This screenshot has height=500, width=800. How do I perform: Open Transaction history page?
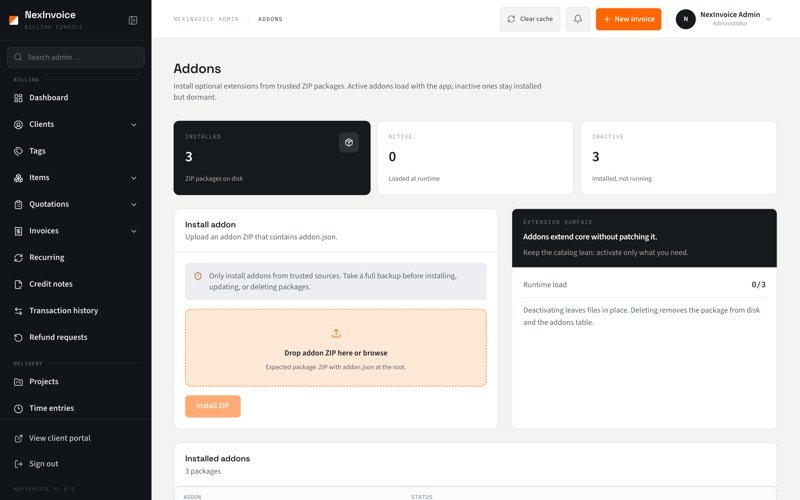(x=76, y=311)
